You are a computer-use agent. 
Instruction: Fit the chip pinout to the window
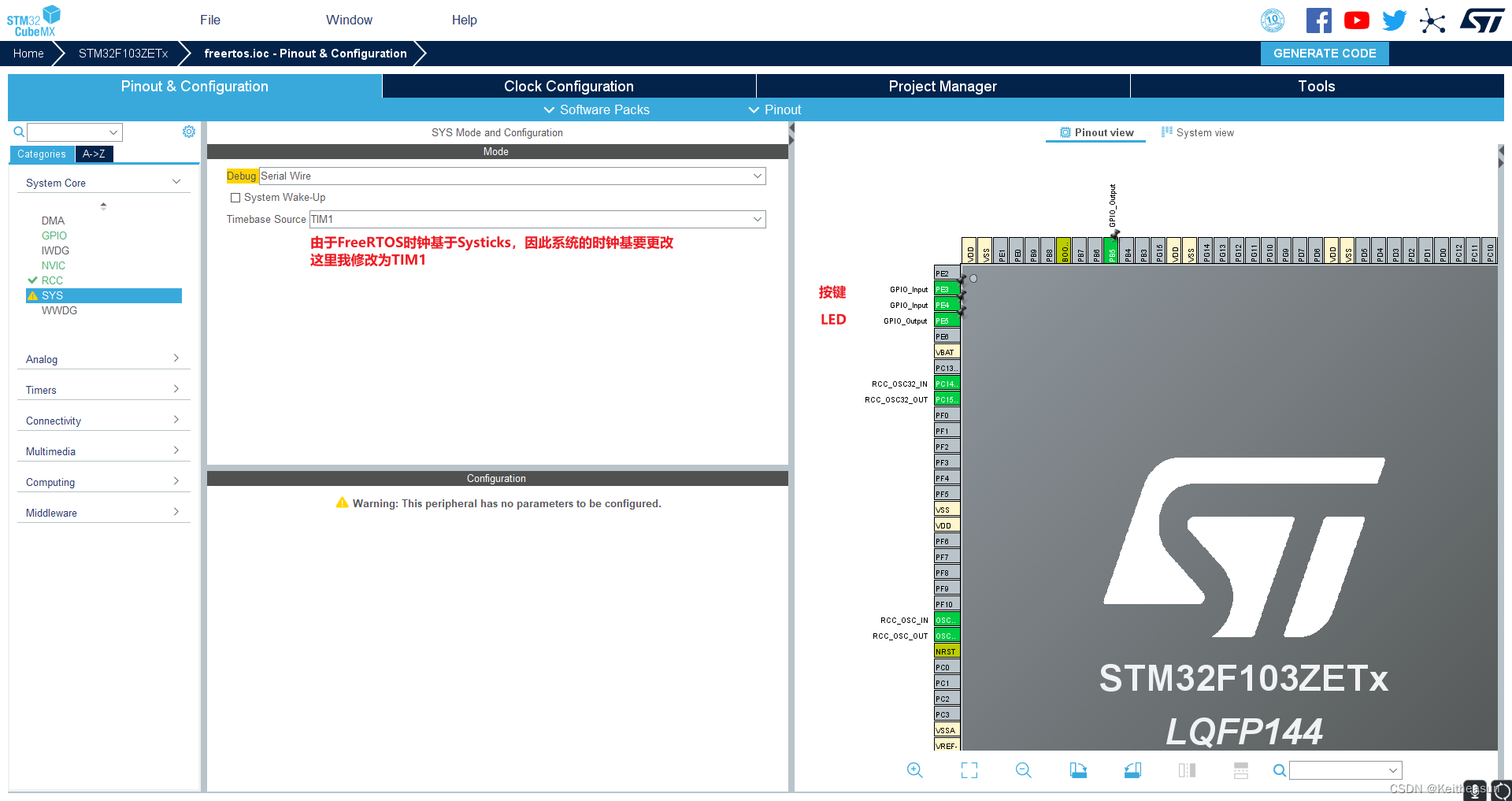(969, 770)
